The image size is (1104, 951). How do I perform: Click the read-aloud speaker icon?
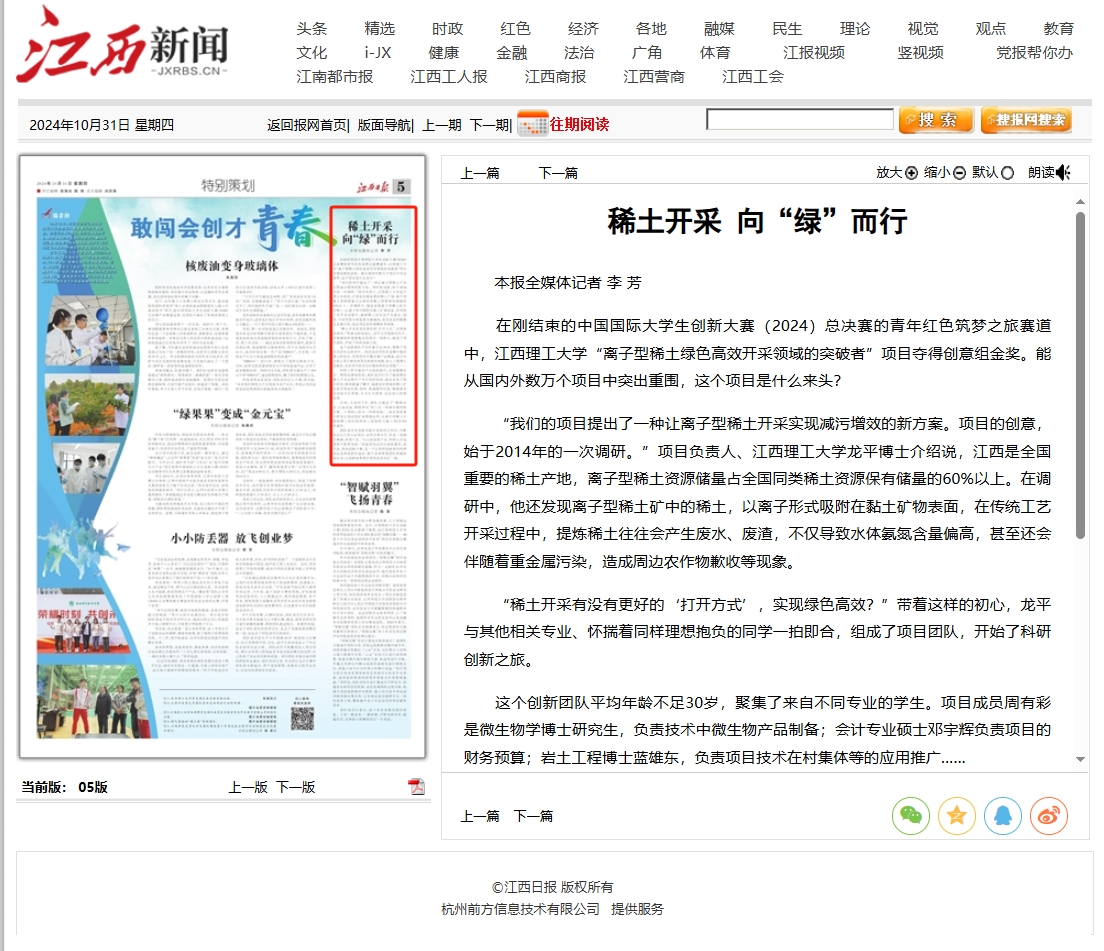1063,173
